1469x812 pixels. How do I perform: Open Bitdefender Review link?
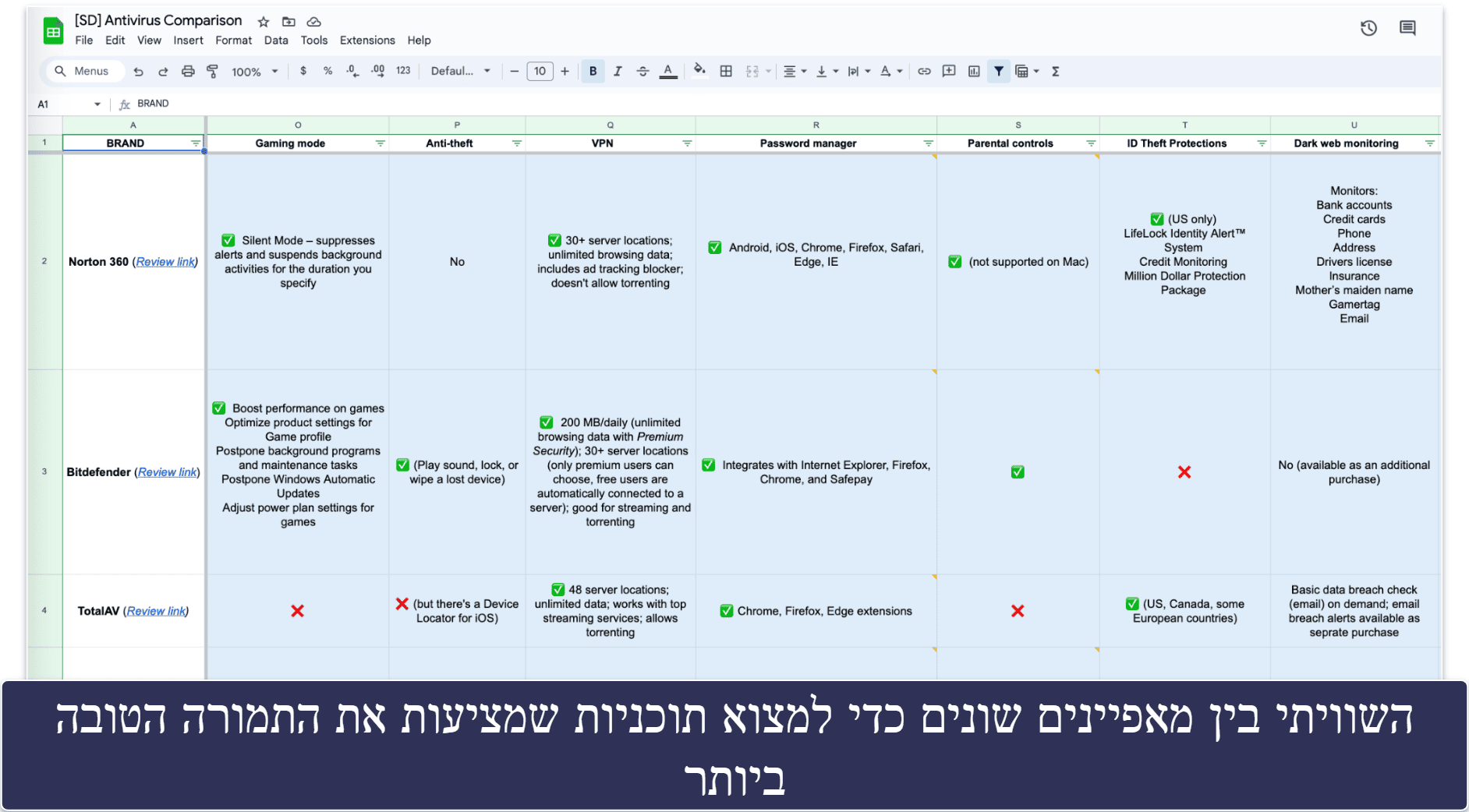pyautogui.click(x=168, y=472)
